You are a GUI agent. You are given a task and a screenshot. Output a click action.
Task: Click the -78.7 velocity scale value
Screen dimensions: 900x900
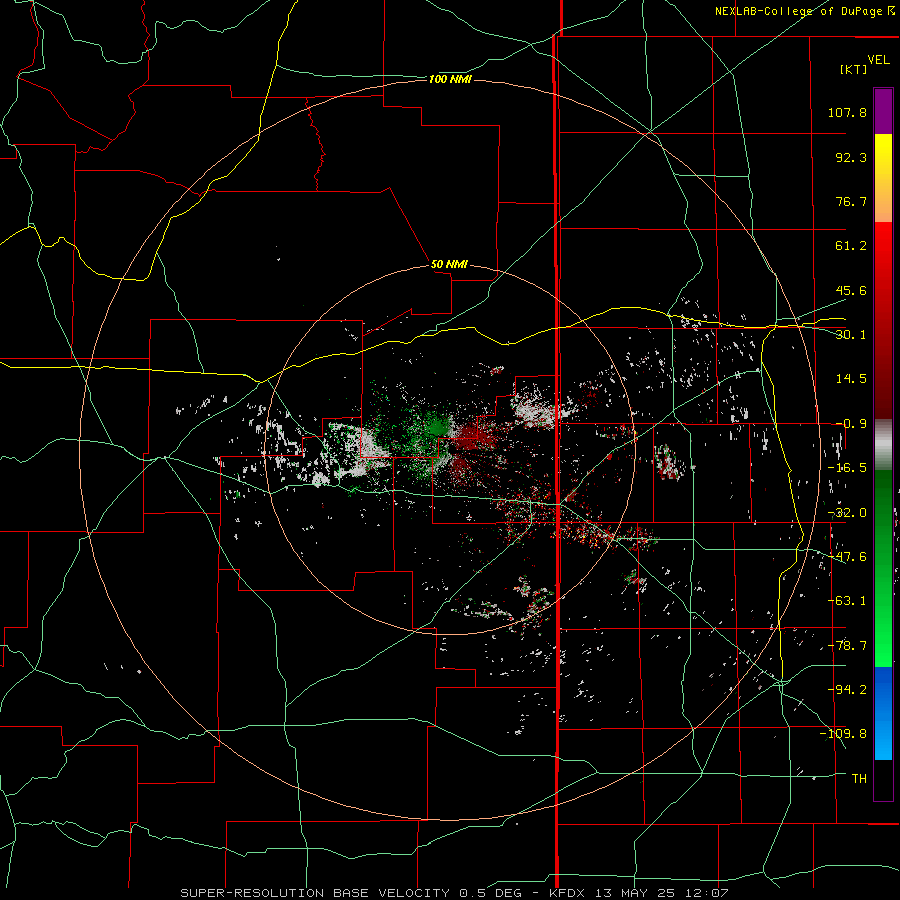point(847,646)
